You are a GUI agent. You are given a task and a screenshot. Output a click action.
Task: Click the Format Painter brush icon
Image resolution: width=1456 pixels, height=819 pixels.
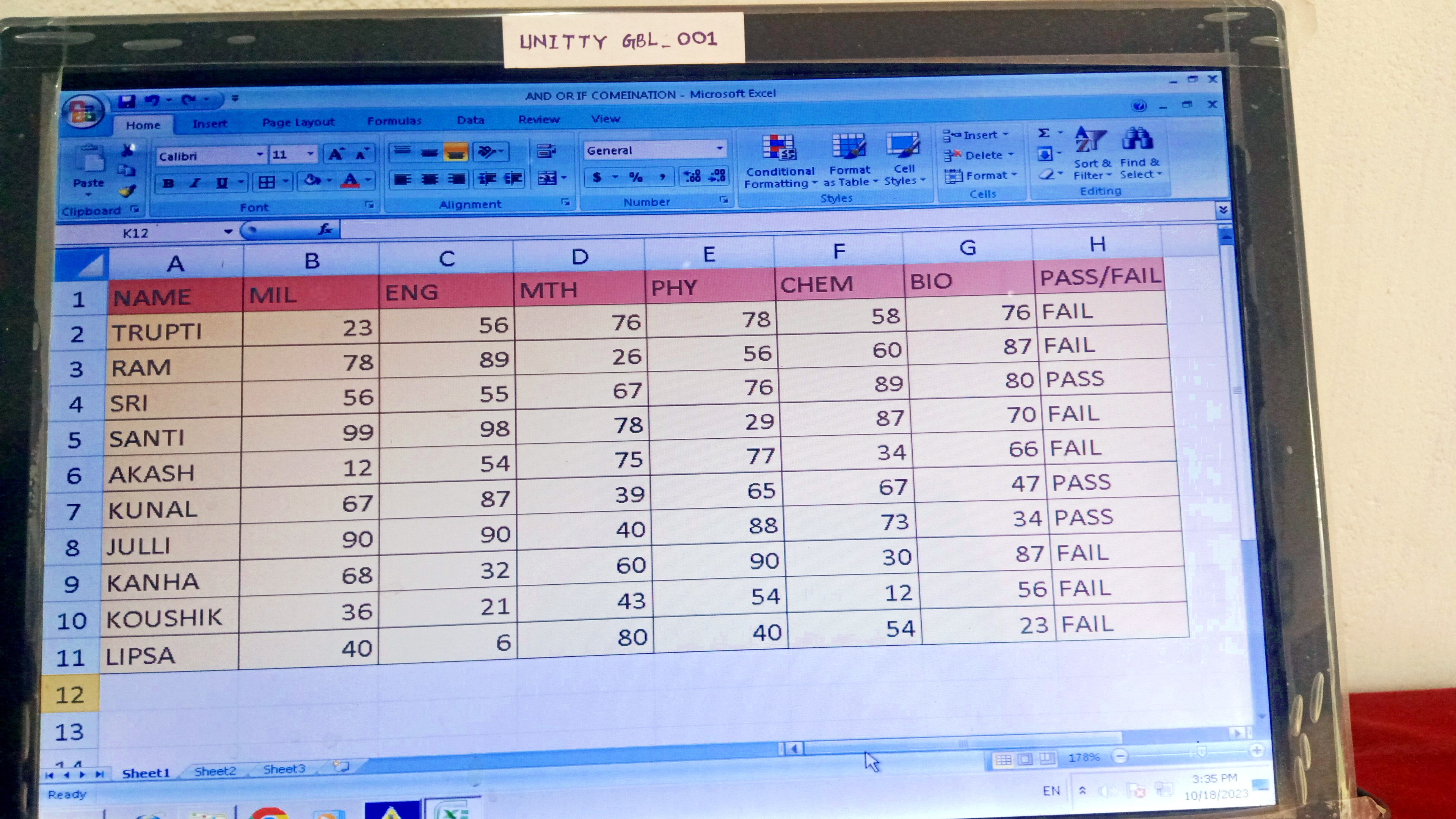127,191
